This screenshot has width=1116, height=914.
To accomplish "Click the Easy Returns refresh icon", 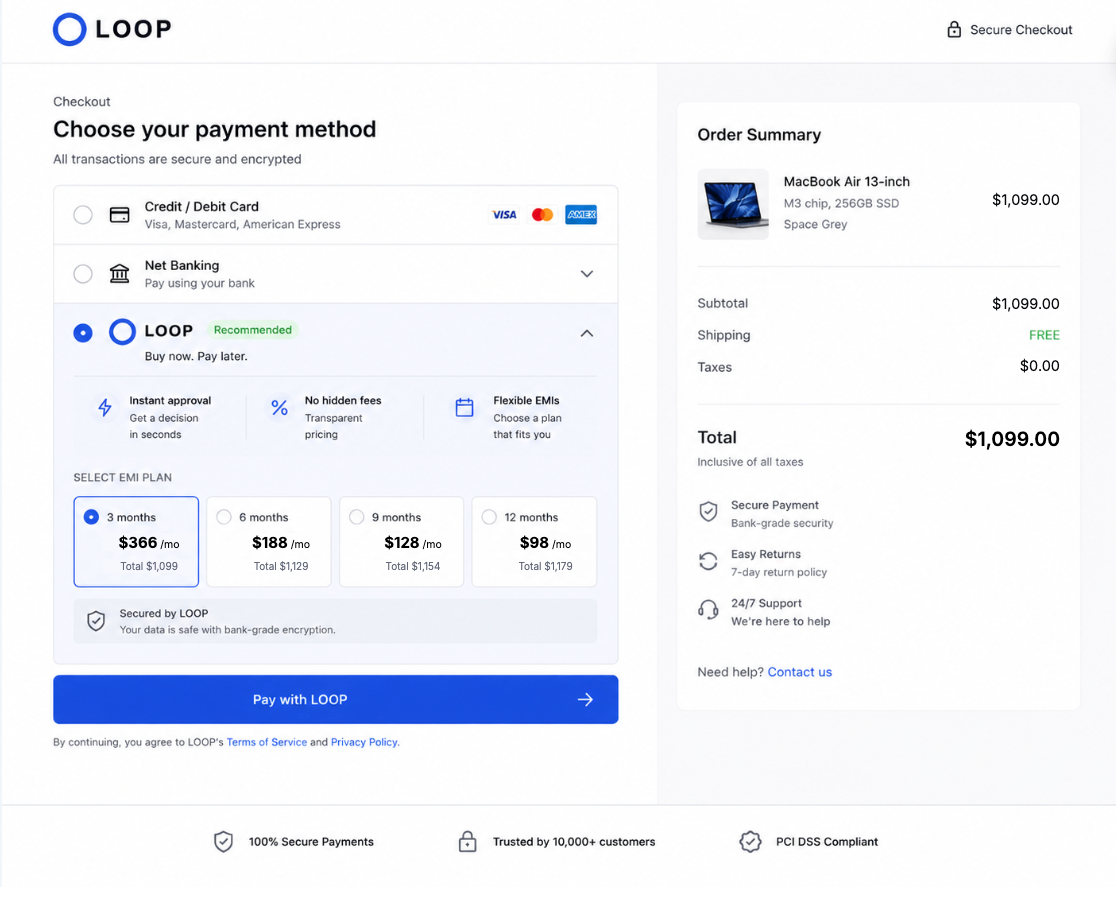I will pos(708,561).
